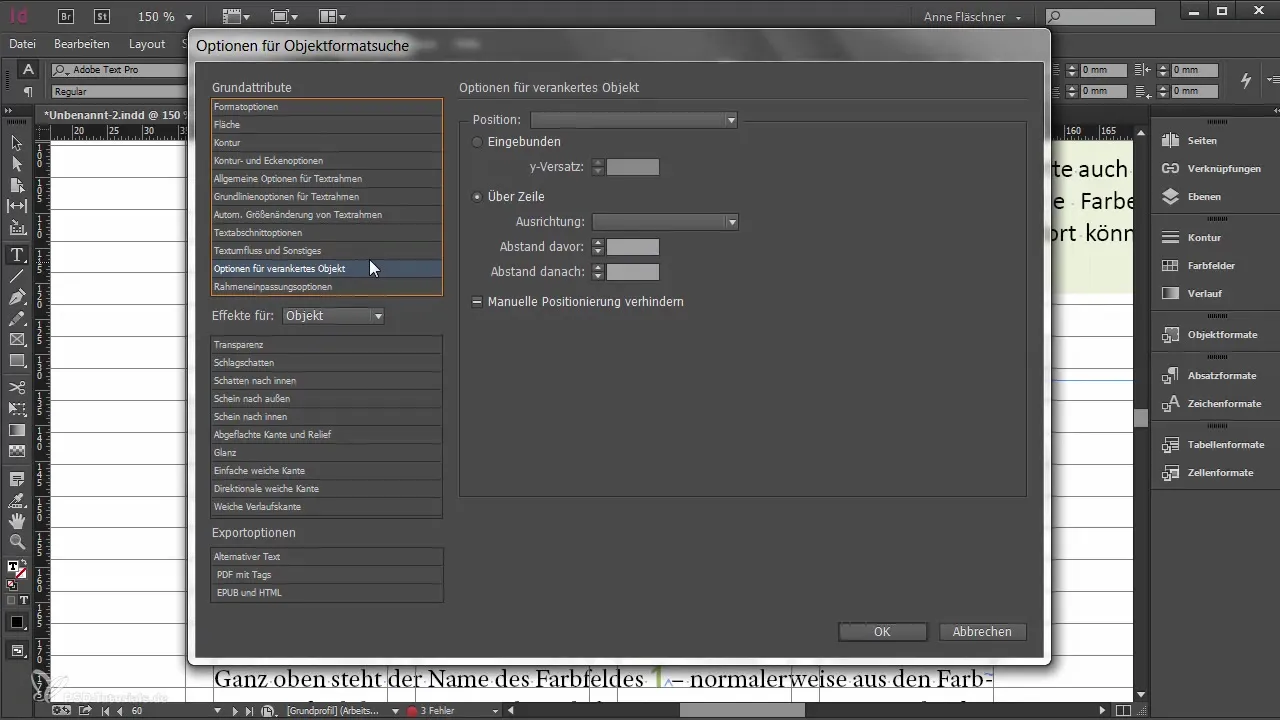Open the Position dropdown
Image resolution: width=1280 pixels, height=720 pixels.
634,120
